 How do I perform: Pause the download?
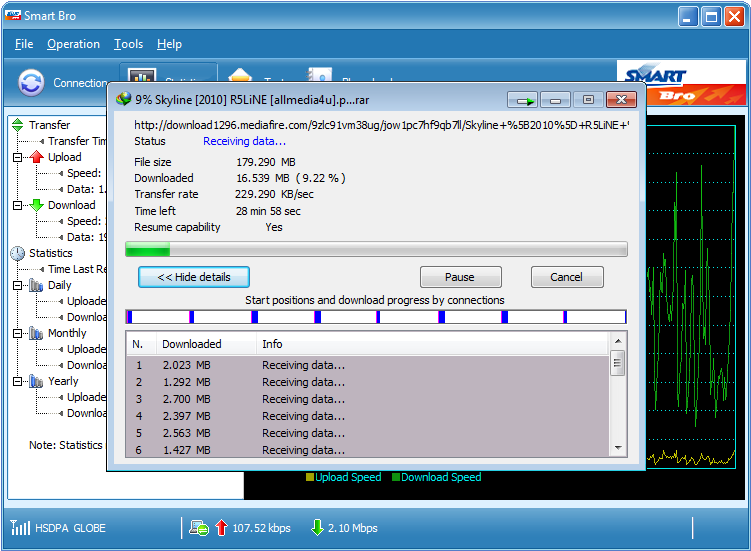pyautogui.click(x=460, y=277)
